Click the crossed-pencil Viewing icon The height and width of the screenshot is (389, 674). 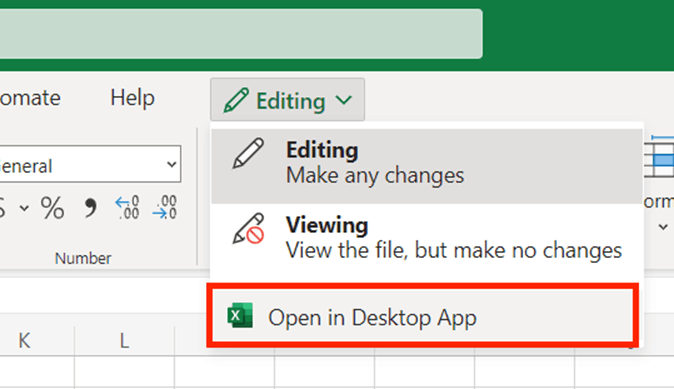click(248, 228)
